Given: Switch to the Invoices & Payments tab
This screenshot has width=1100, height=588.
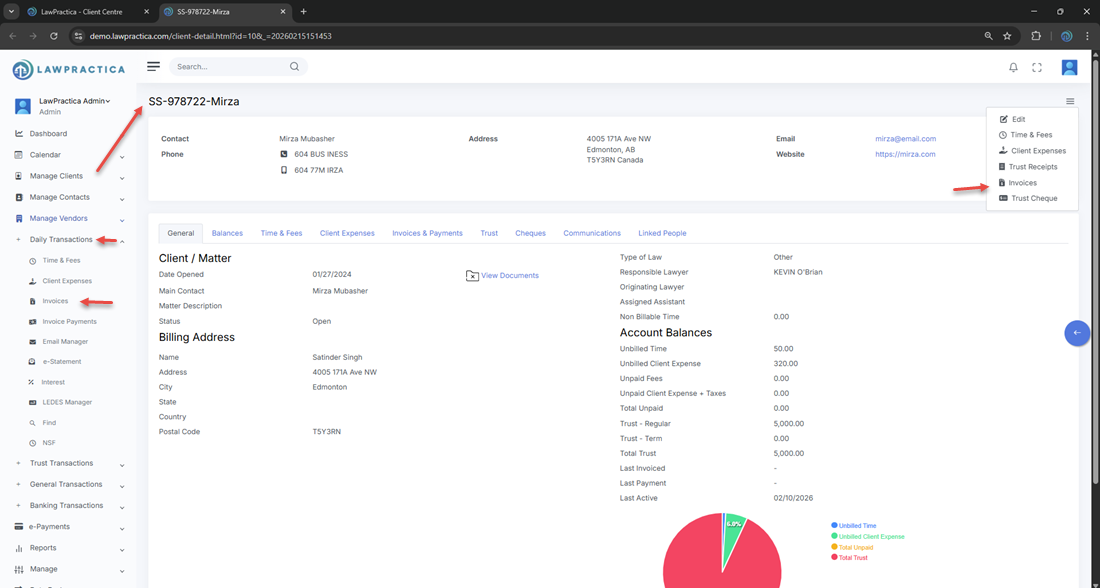Looking at the screenshot, I should [427, 233].
